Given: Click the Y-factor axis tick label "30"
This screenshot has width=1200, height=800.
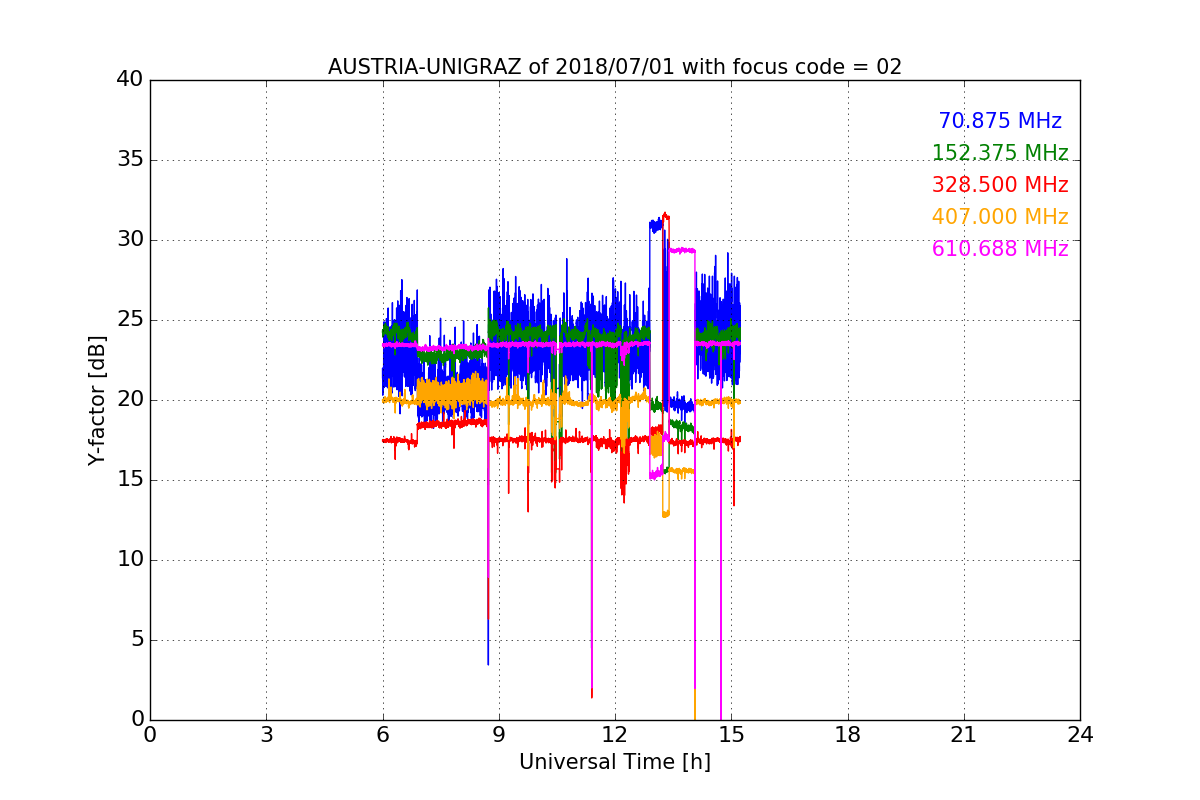Looking at the screenshot, I should point(131,240).
